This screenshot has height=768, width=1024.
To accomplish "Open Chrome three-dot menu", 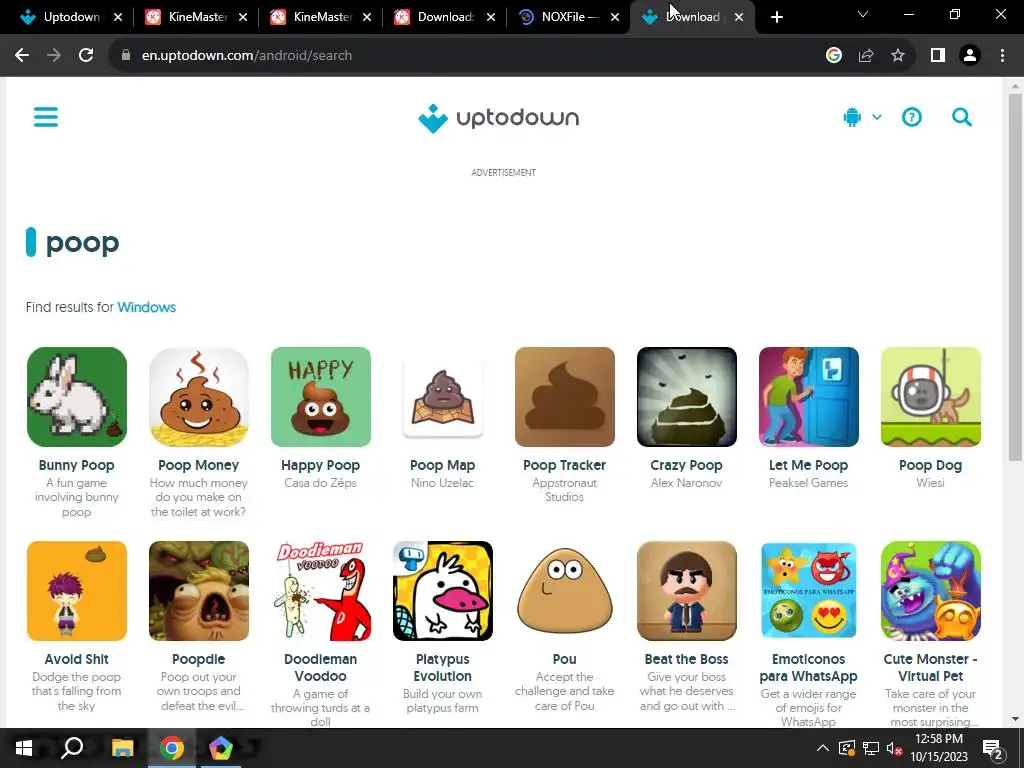I will pos(1002,56).
